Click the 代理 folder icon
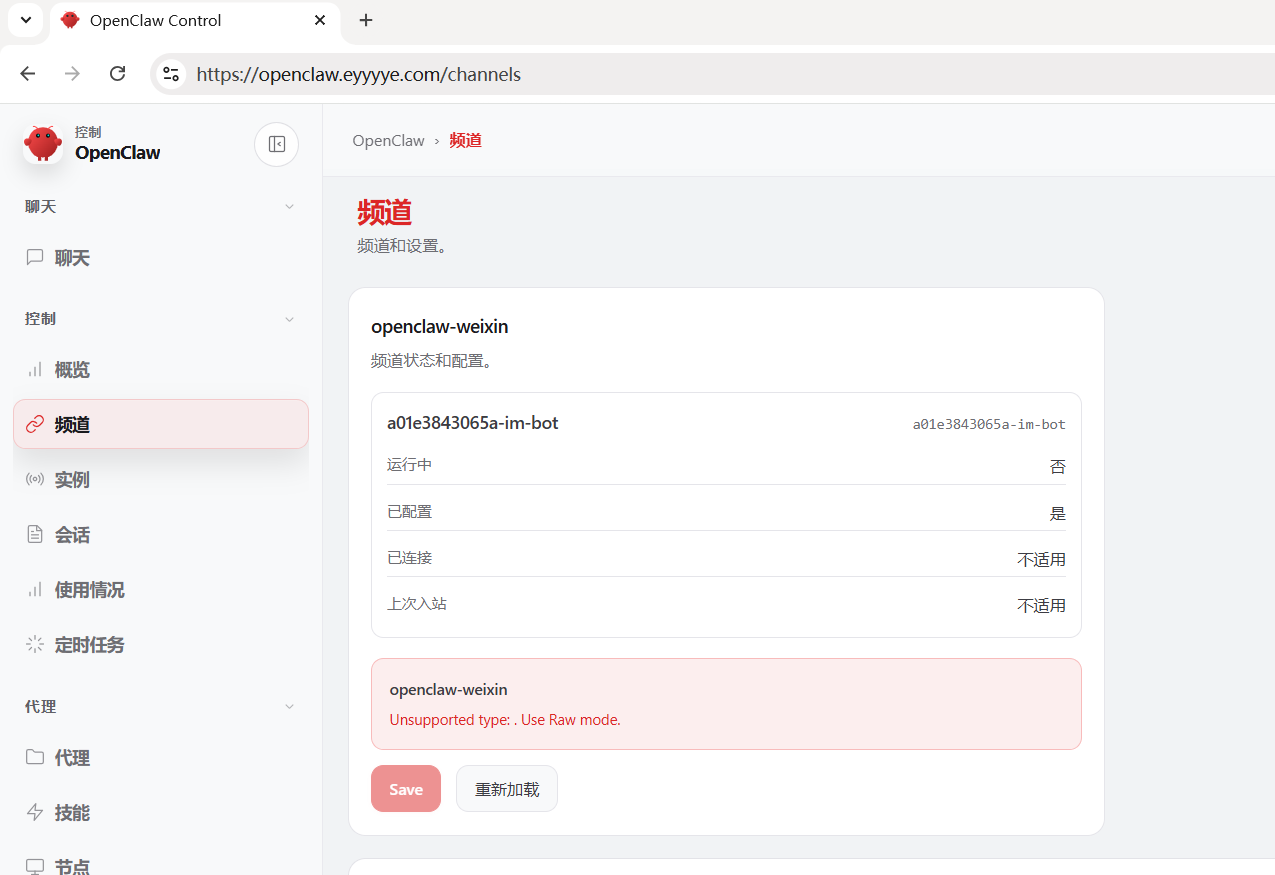 tap(35, 758)
